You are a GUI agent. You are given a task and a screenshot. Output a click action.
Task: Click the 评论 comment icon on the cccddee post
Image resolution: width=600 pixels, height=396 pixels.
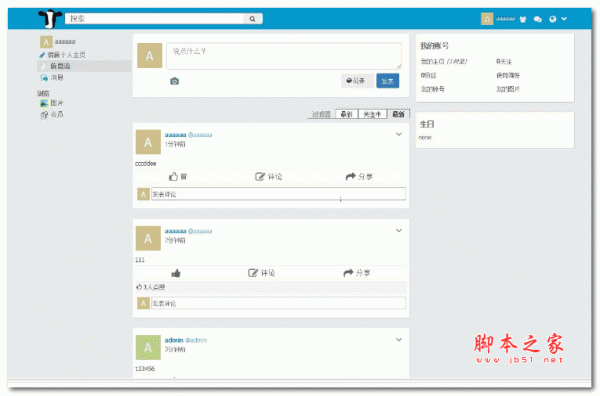260,176
